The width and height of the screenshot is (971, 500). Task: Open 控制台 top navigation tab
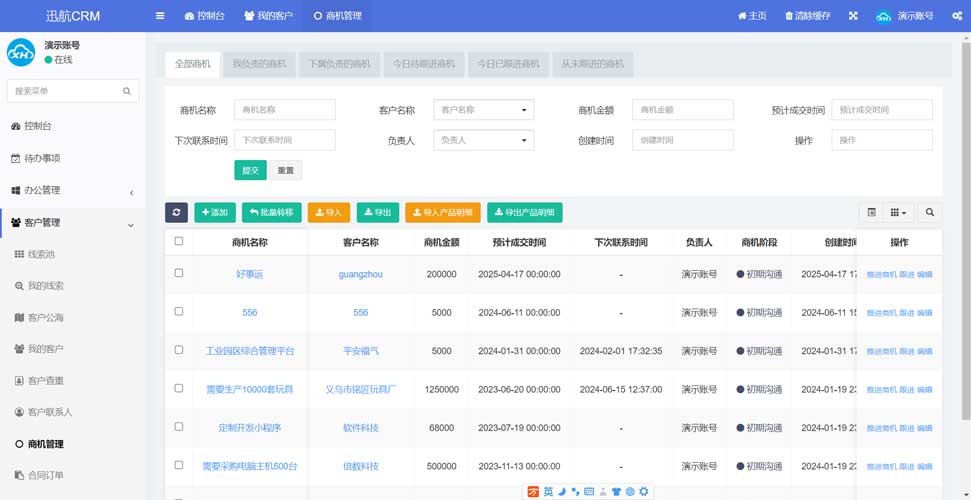coord(204,16)
